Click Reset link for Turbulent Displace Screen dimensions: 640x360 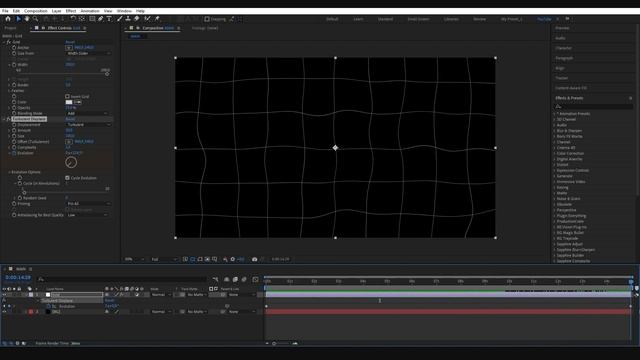pos(70,119)
